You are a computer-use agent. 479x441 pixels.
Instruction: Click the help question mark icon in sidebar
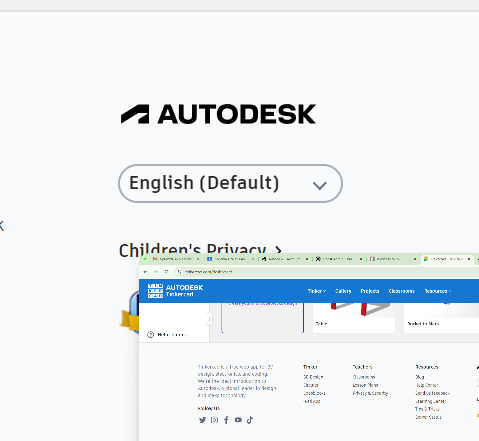[x=150, y=334]
